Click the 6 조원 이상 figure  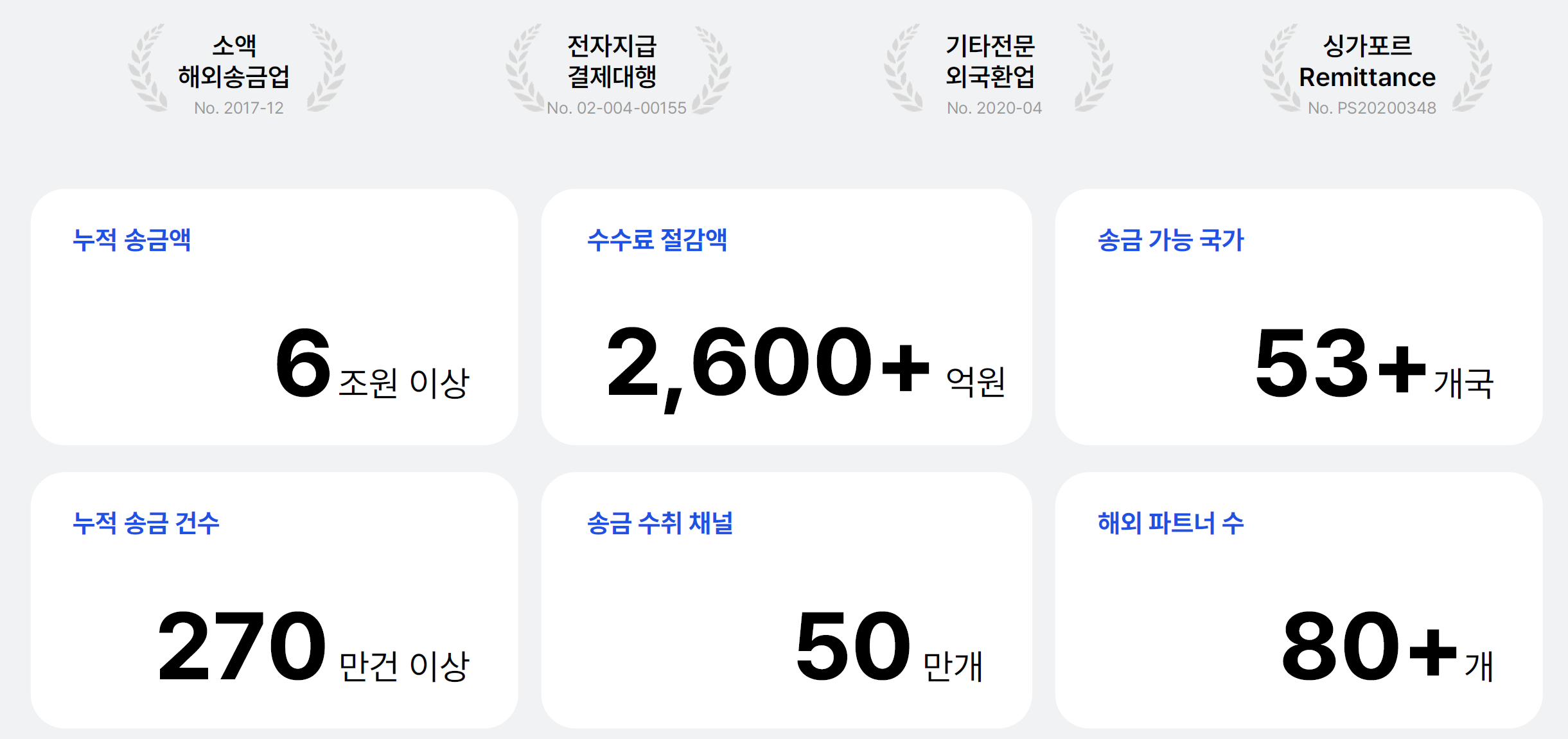click(373, 364)
